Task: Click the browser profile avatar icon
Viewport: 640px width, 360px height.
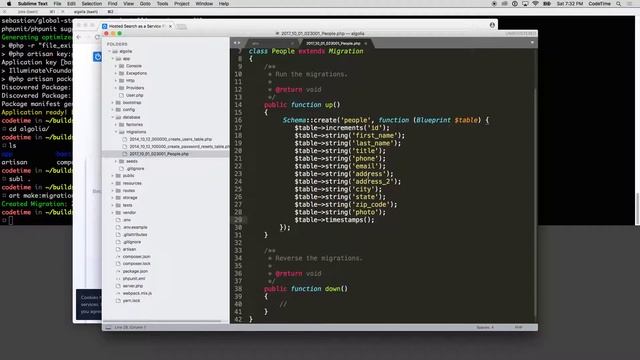Action: tap(492, 25)
